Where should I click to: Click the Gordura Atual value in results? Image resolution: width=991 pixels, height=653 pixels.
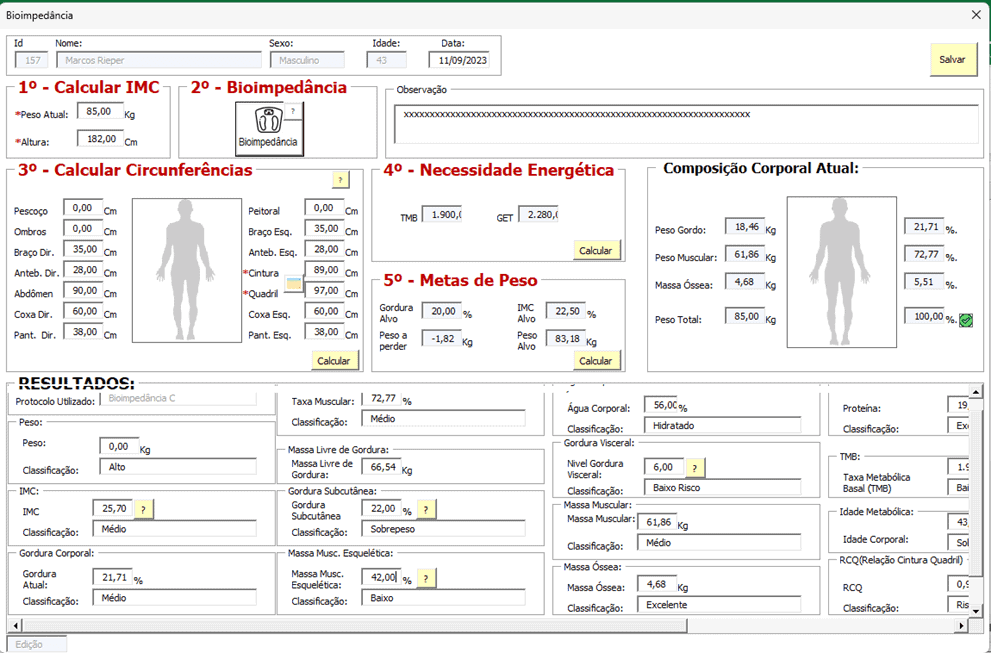[x=112, y=577]
